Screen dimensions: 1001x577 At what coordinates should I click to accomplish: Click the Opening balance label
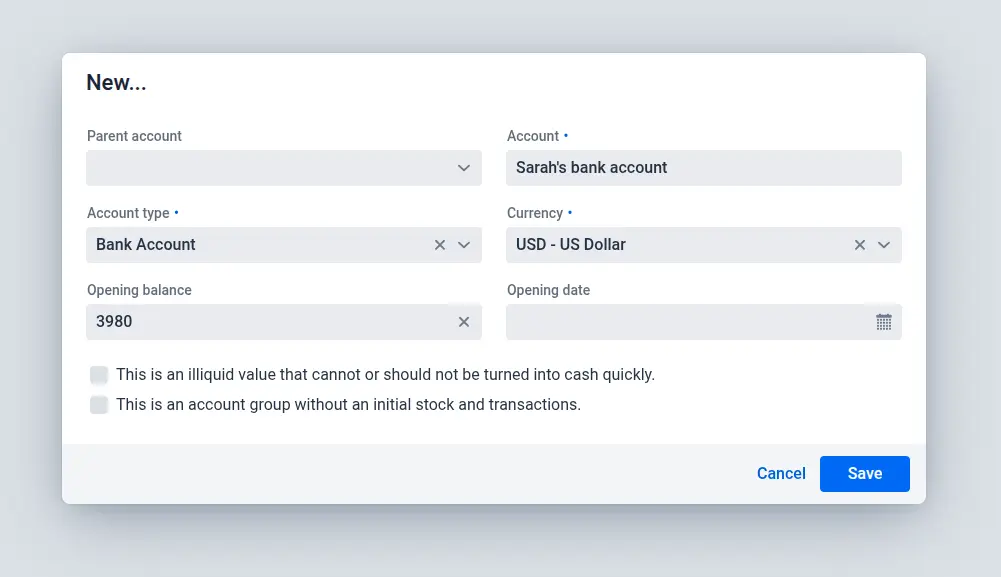[x=139, y=290]
